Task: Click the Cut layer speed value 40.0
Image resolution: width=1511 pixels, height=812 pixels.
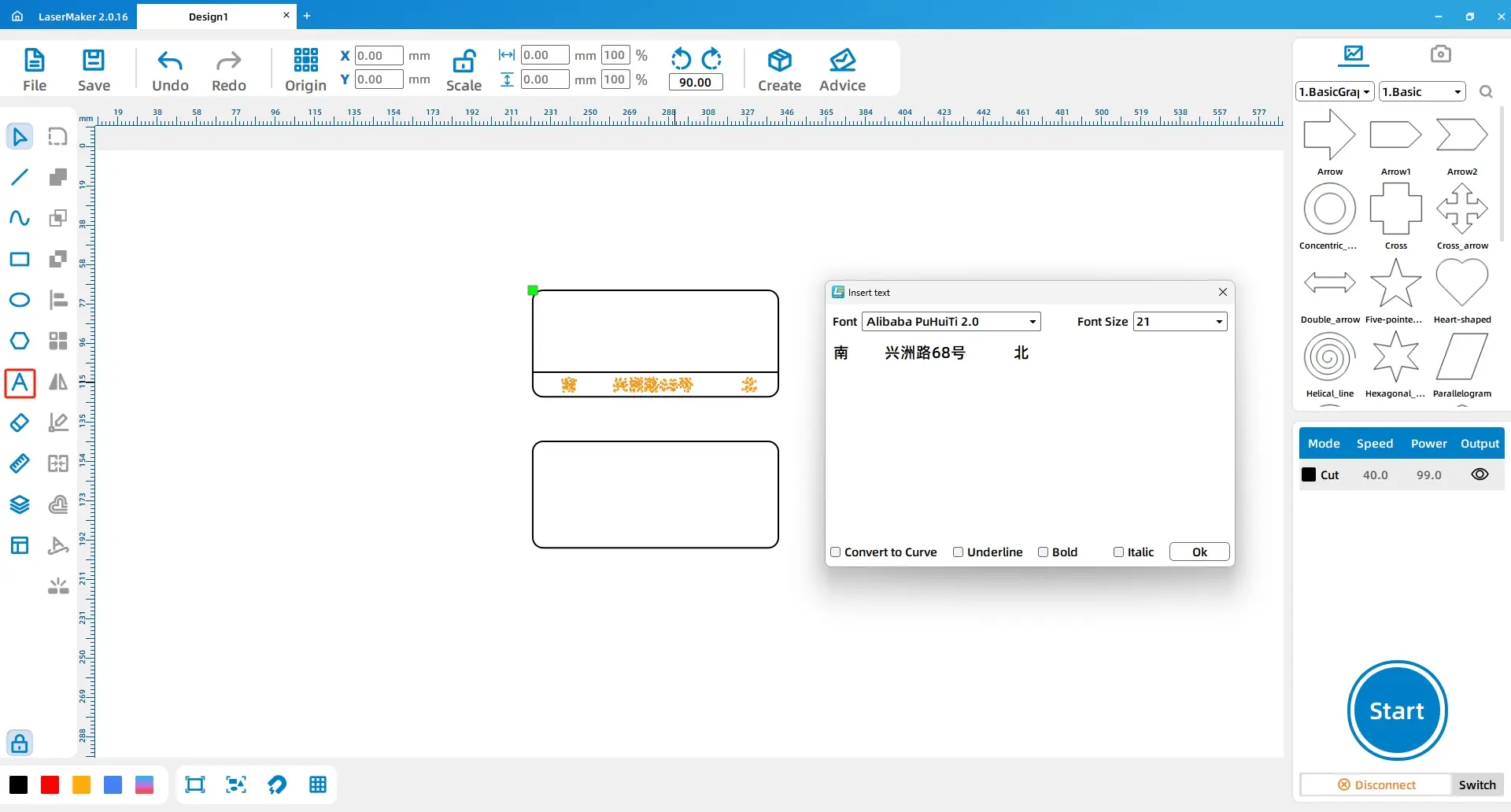Action: click(1375, 475)
